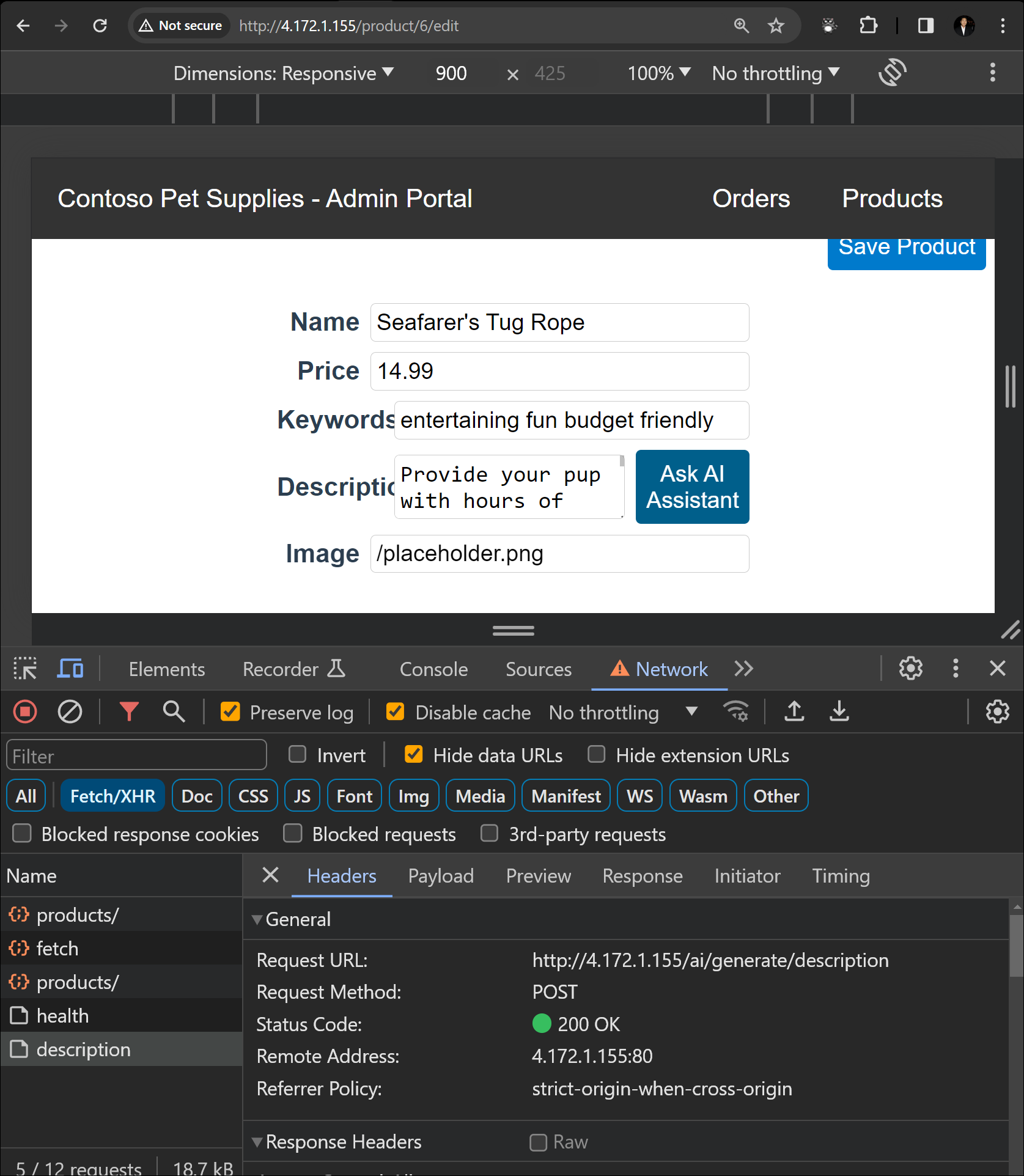The width and height of the screenshot is (1024, 1176).
Task: Click the Price input field
Action: [x=559, y=371]
